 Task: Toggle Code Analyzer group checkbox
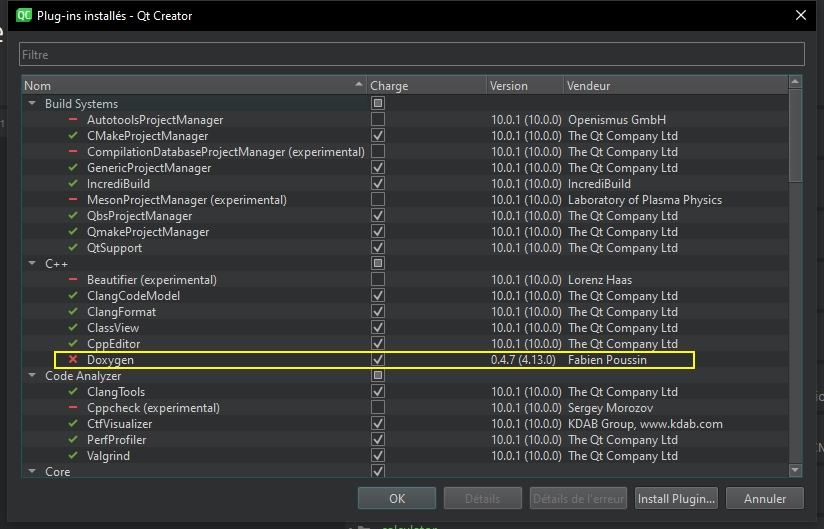378,375
